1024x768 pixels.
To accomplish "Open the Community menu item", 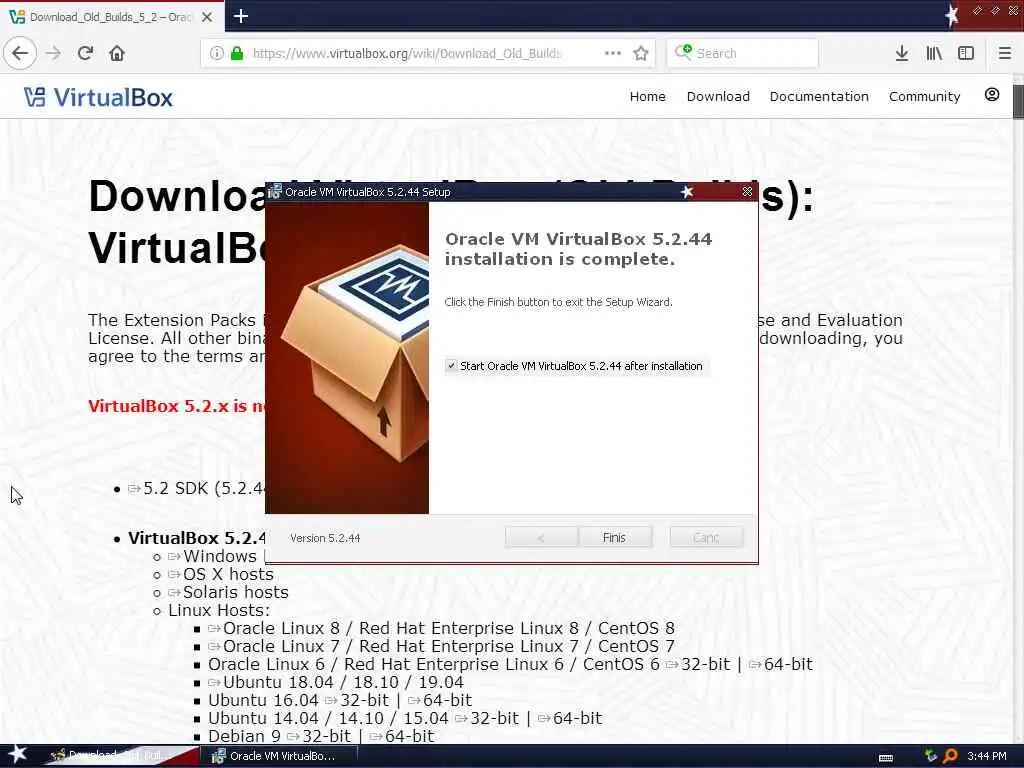I will coord(924,97).
